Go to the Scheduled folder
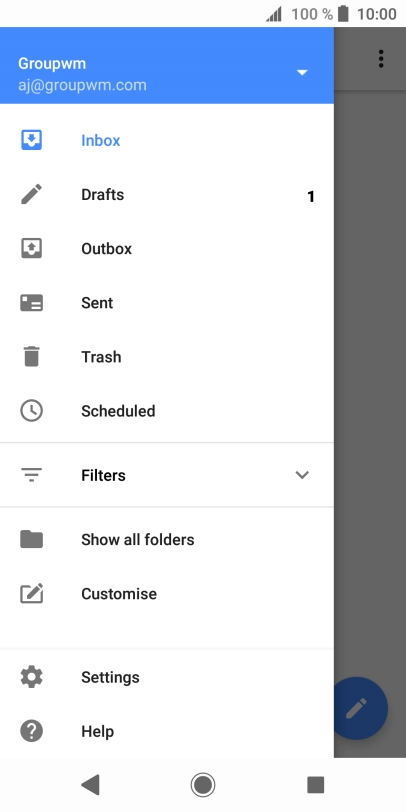The height and width of the screenshot is (812, 406). point(167,411)
